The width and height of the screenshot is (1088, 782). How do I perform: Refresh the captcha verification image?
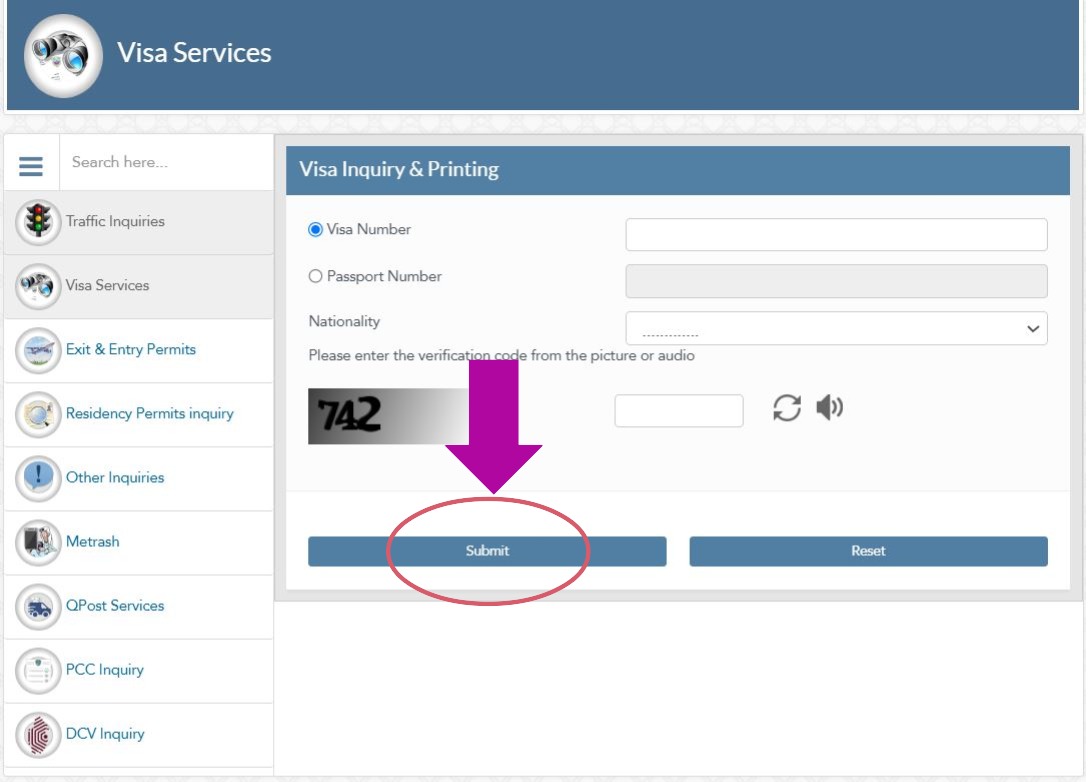click(788, 408)
